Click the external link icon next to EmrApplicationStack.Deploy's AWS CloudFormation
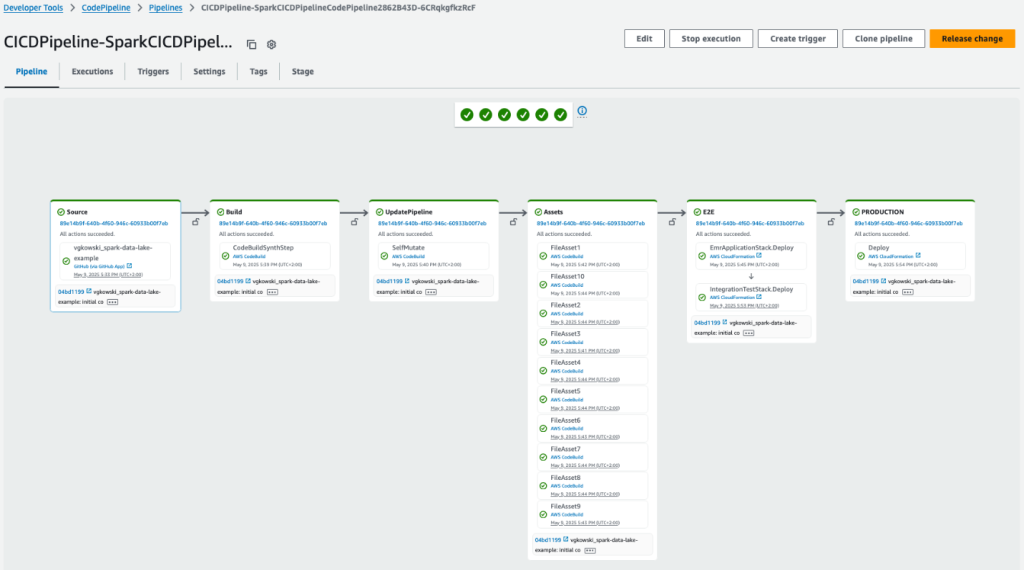Viewport: 1024px width, 570px height. (x=761, y=255)
